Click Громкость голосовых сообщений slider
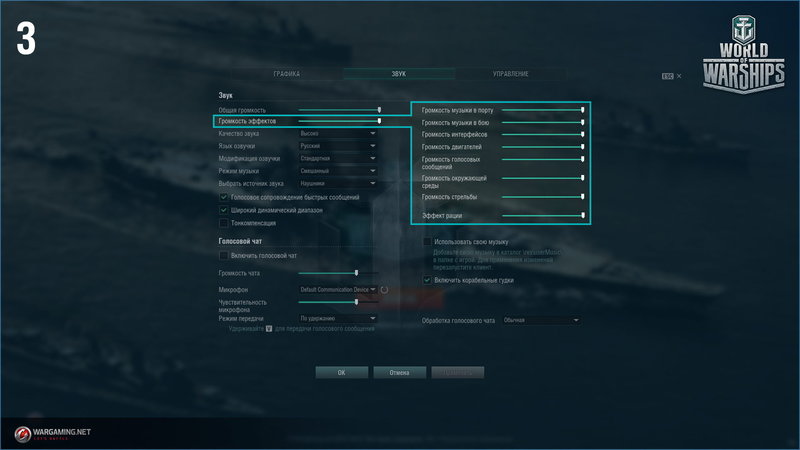The height and width of the screenshot is (450, 800). [543, 159]
